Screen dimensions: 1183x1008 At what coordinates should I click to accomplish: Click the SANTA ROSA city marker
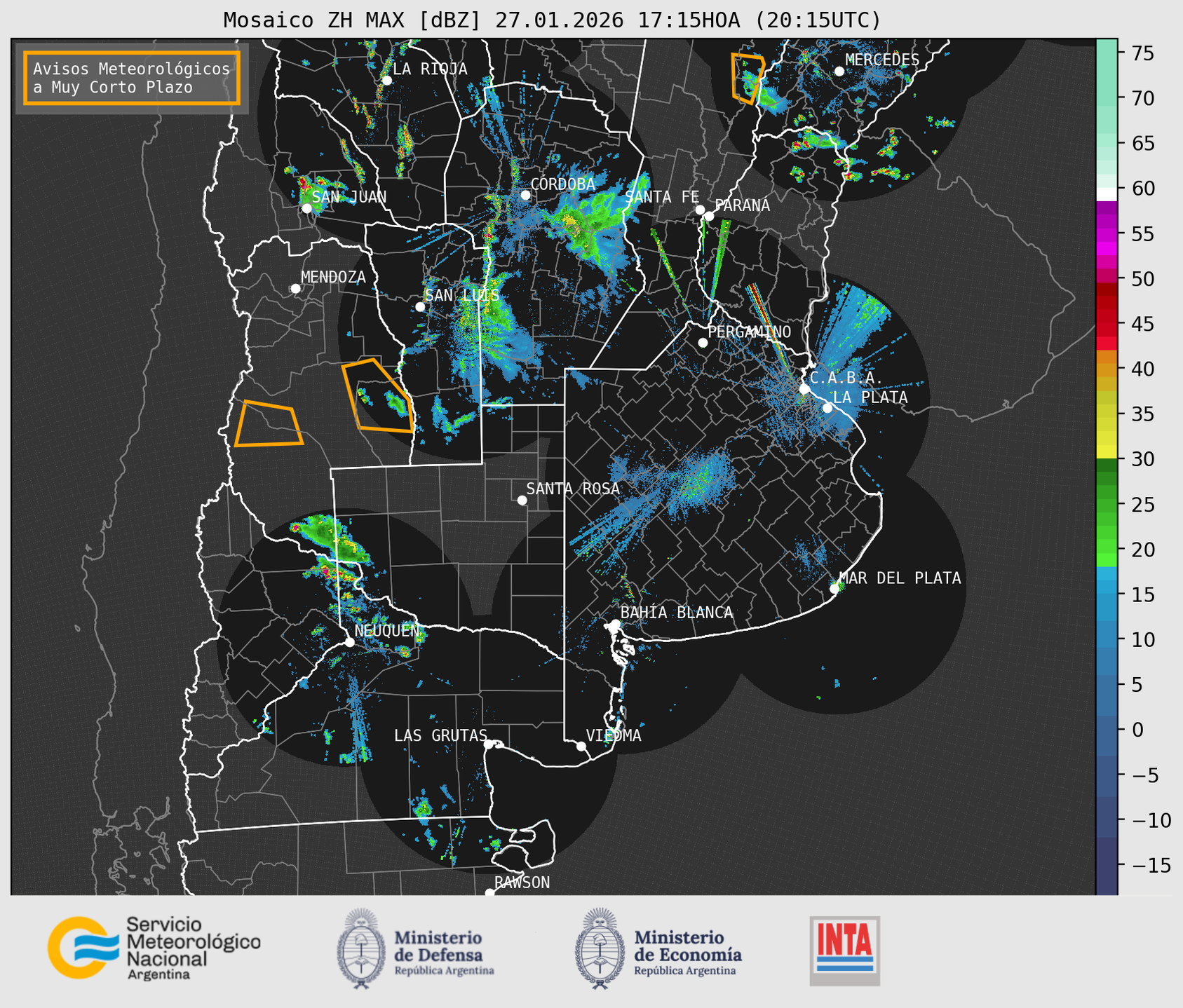(522, 500)
